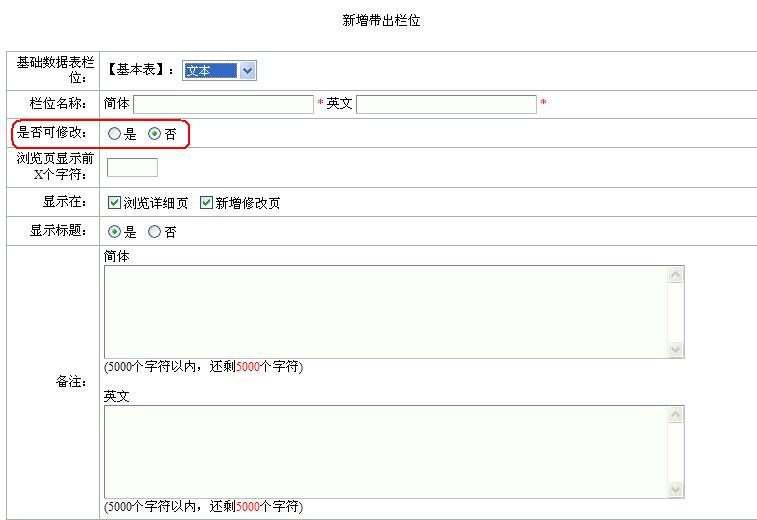Click the up arrow of 英文 备注 scrollbar

point(676,415)
